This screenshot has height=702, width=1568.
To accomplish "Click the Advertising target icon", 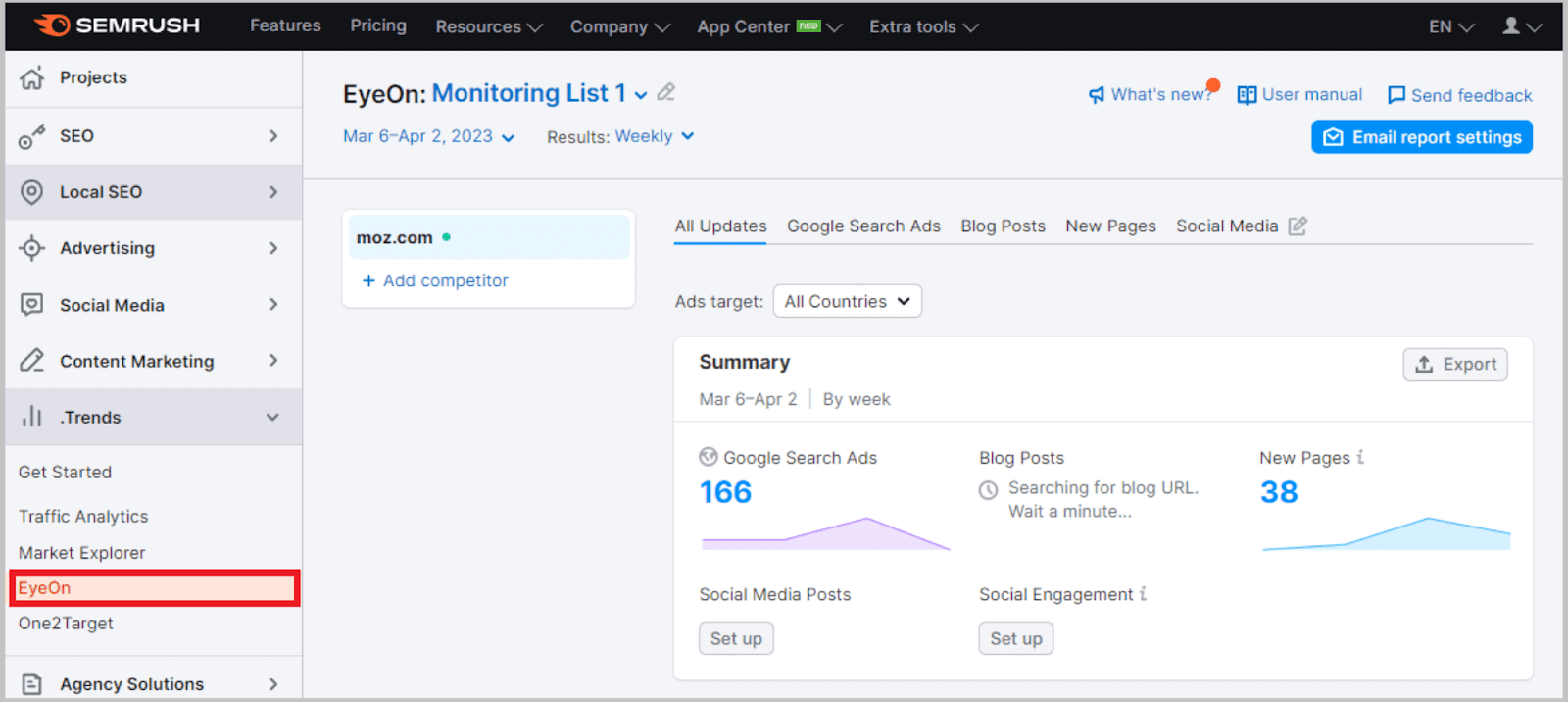I will (x=32, y=248).
